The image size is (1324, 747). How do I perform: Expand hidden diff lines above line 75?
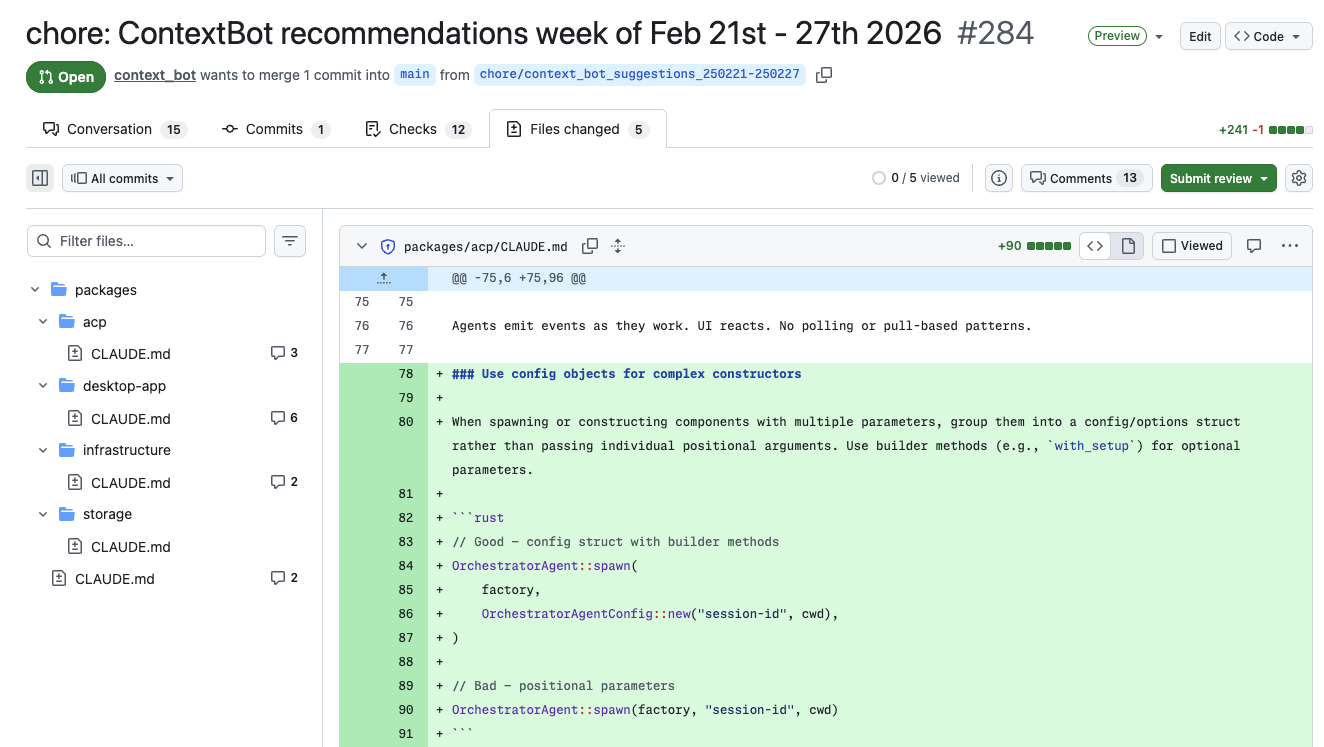pyautogui.click(x=384, y=277)
